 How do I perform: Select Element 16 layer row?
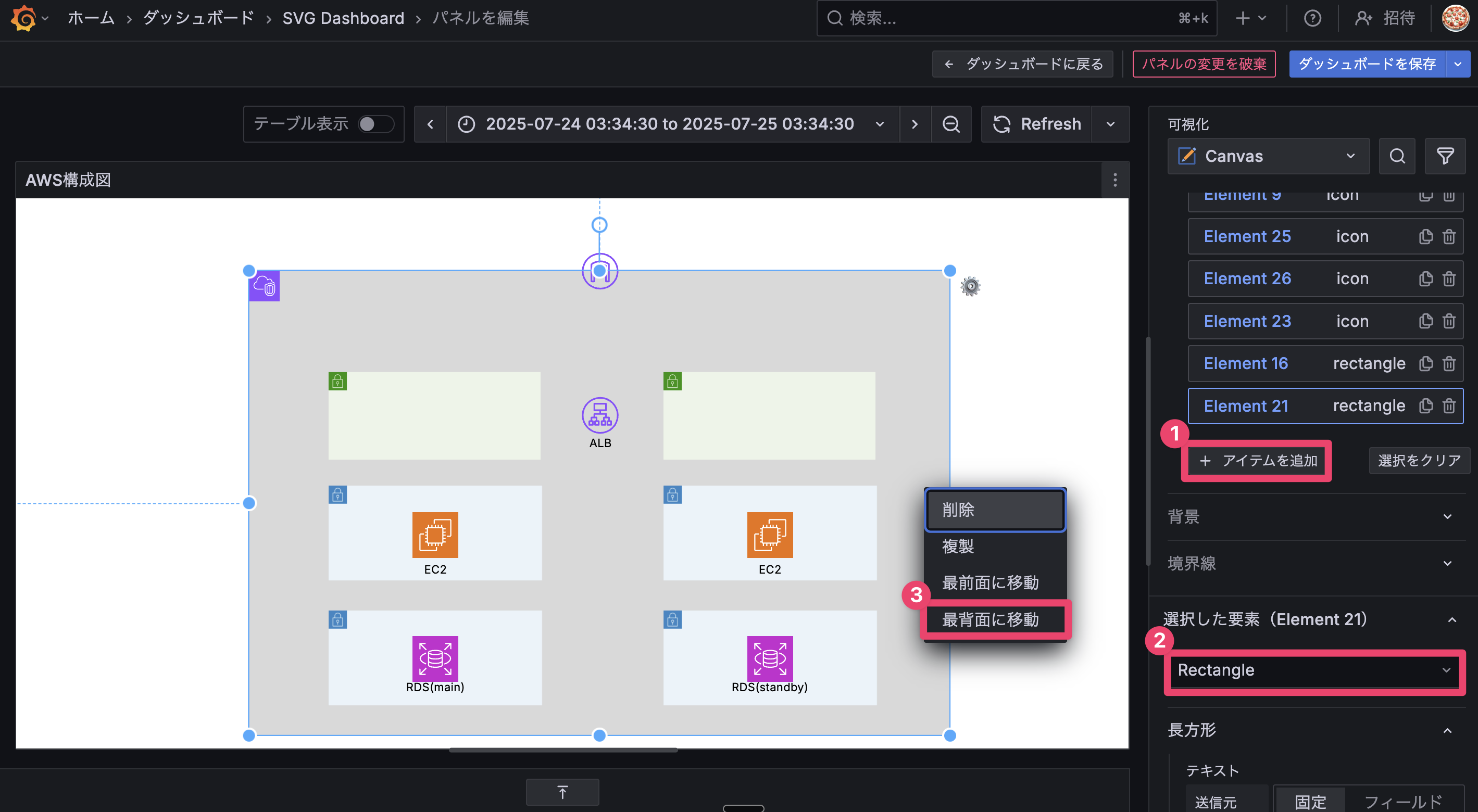[x=1325, y=363]
